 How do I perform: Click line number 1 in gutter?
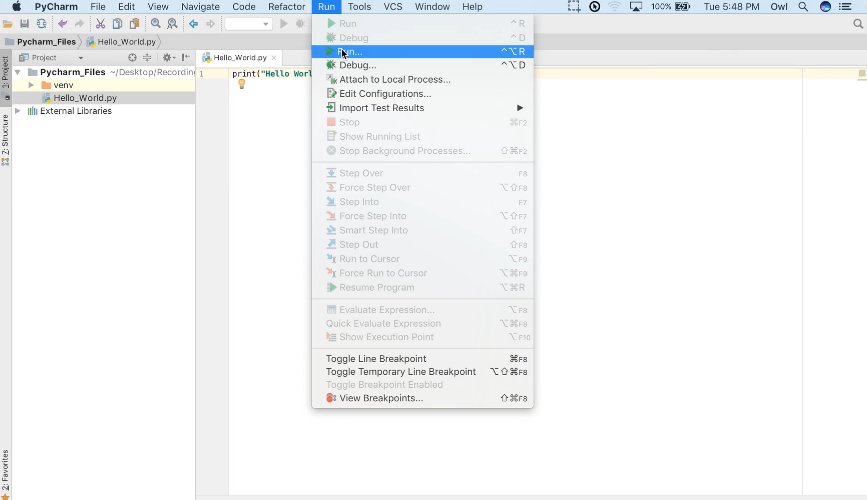pos(202,74)
